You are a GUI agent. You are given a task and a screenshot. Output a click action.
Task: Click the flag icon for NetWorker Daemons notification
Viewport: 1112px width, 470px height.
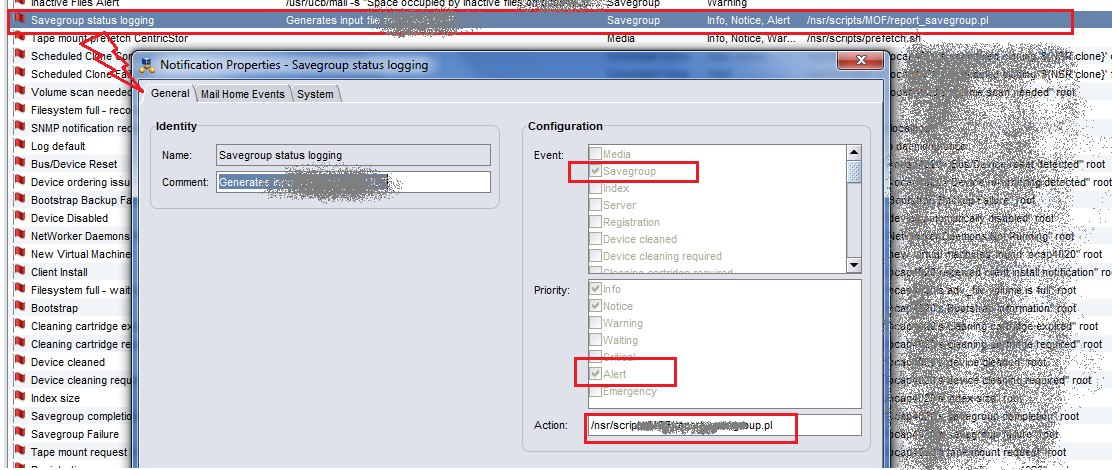(x=20, y=236)
